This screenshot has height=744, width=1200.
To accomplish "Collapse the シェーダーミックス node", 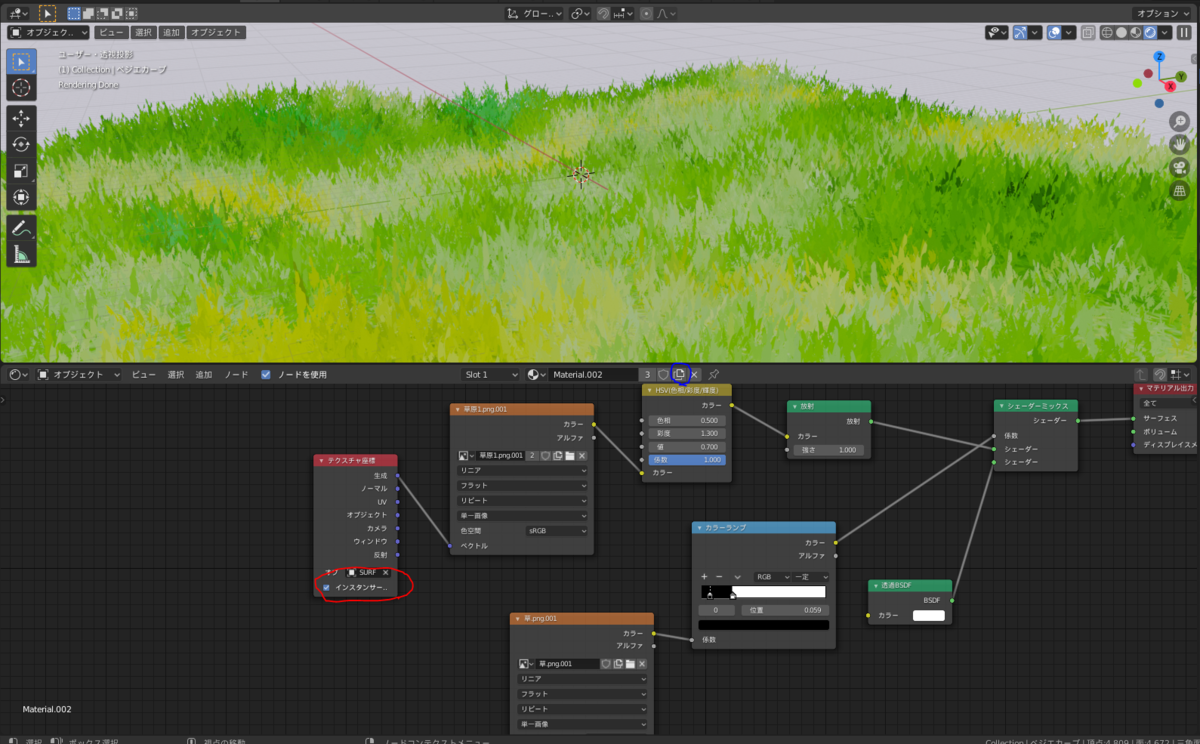I will (1001, 406).
